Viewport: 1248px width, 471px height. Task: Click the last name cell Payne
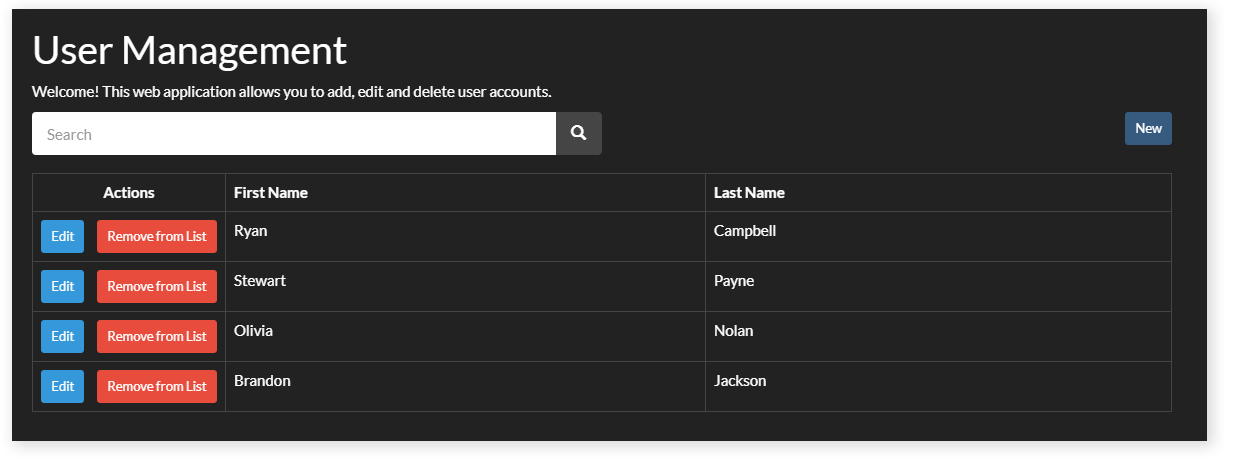734,281
